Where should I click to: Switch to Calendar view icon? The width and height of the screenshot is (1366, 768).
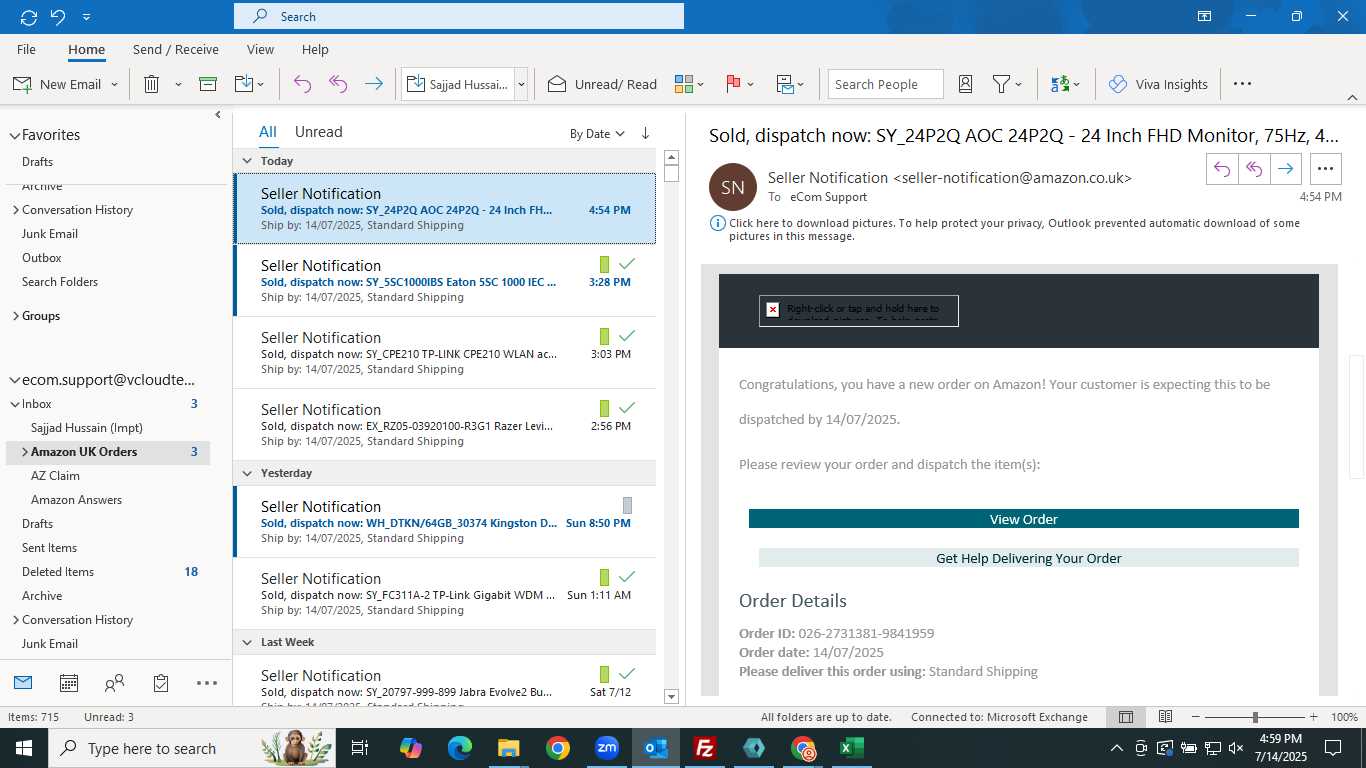coord(69,683)
